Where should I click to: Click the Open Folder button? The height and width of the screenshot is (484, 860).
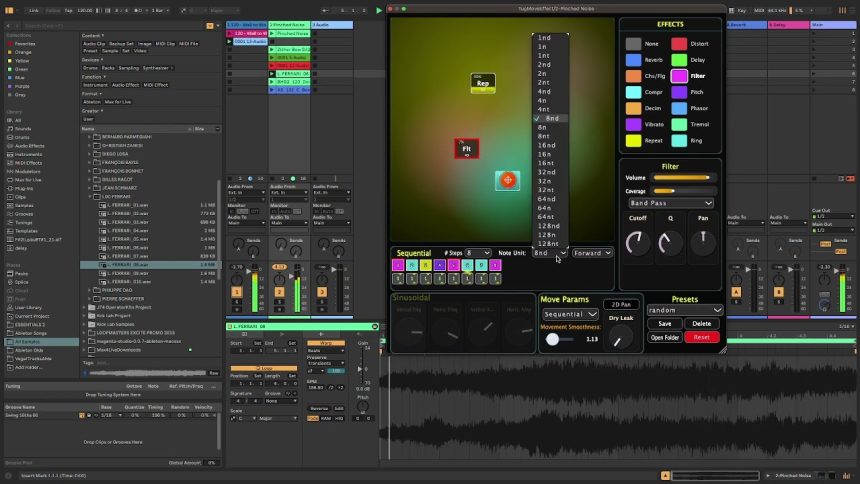coord(665,337)
